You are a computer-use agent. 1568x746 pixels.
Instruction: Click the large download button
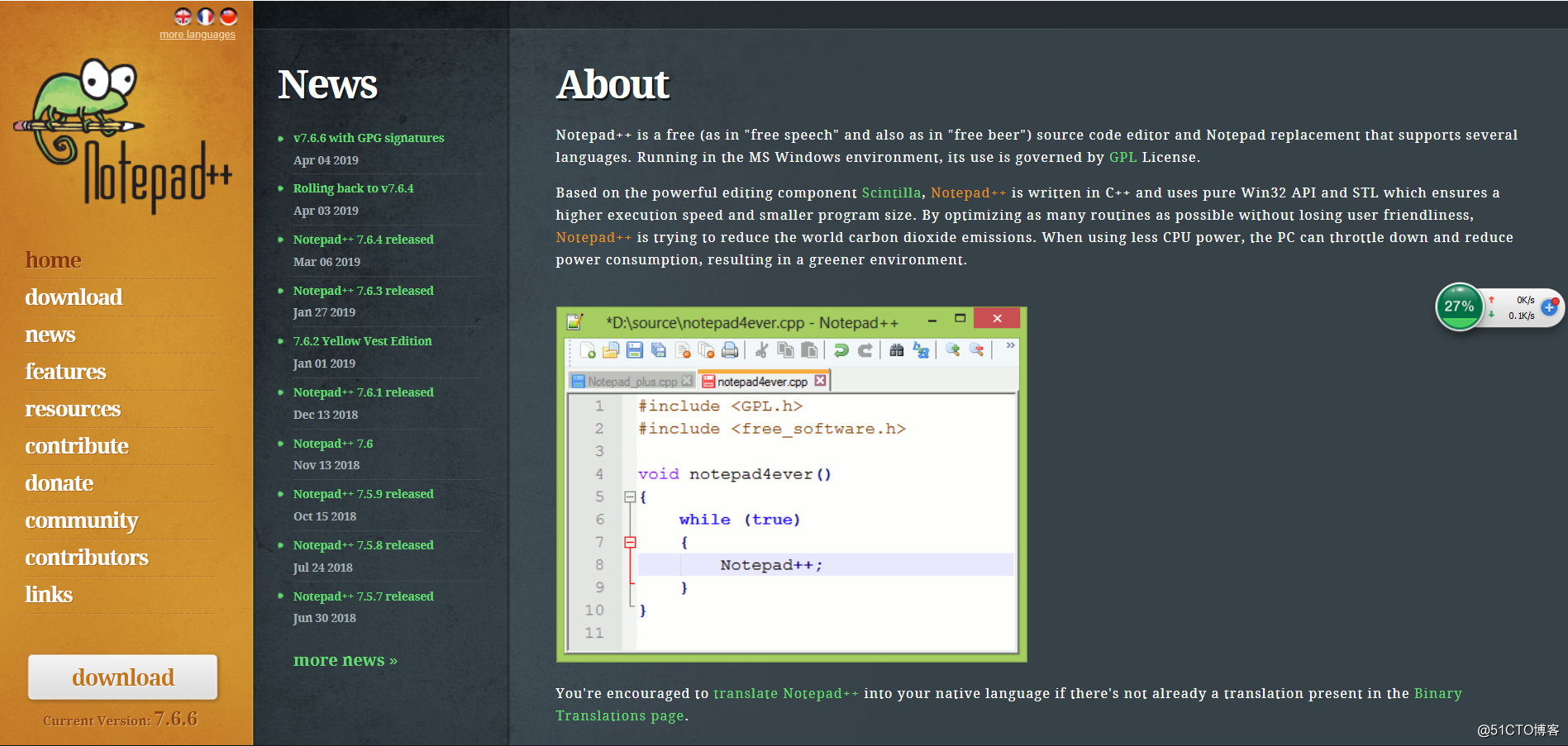123,677
